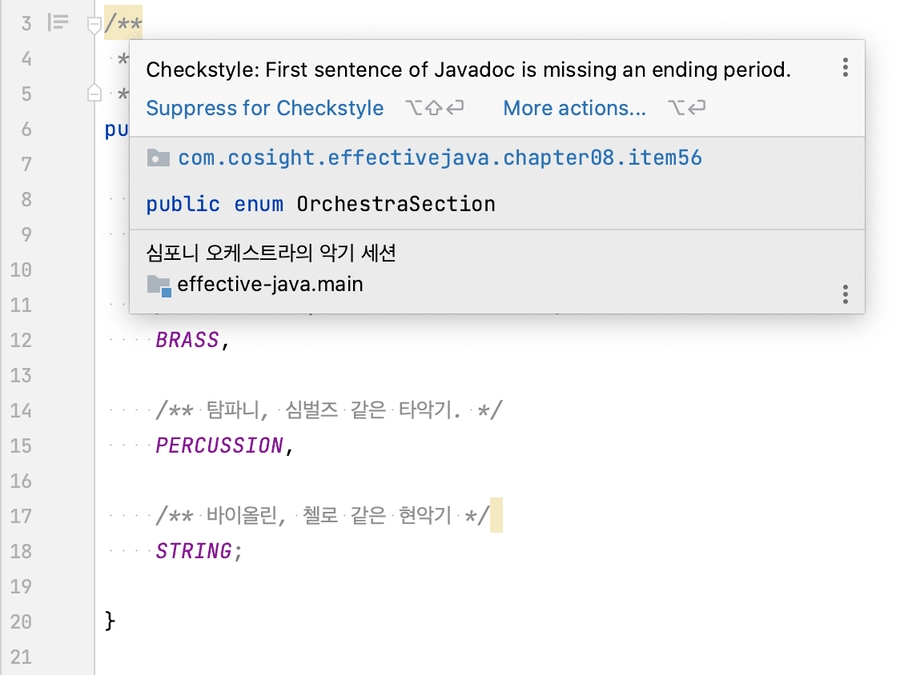Select the PERCUSSION enum constant
This screenshot has height=675, width=900.
tap(218, 445)
